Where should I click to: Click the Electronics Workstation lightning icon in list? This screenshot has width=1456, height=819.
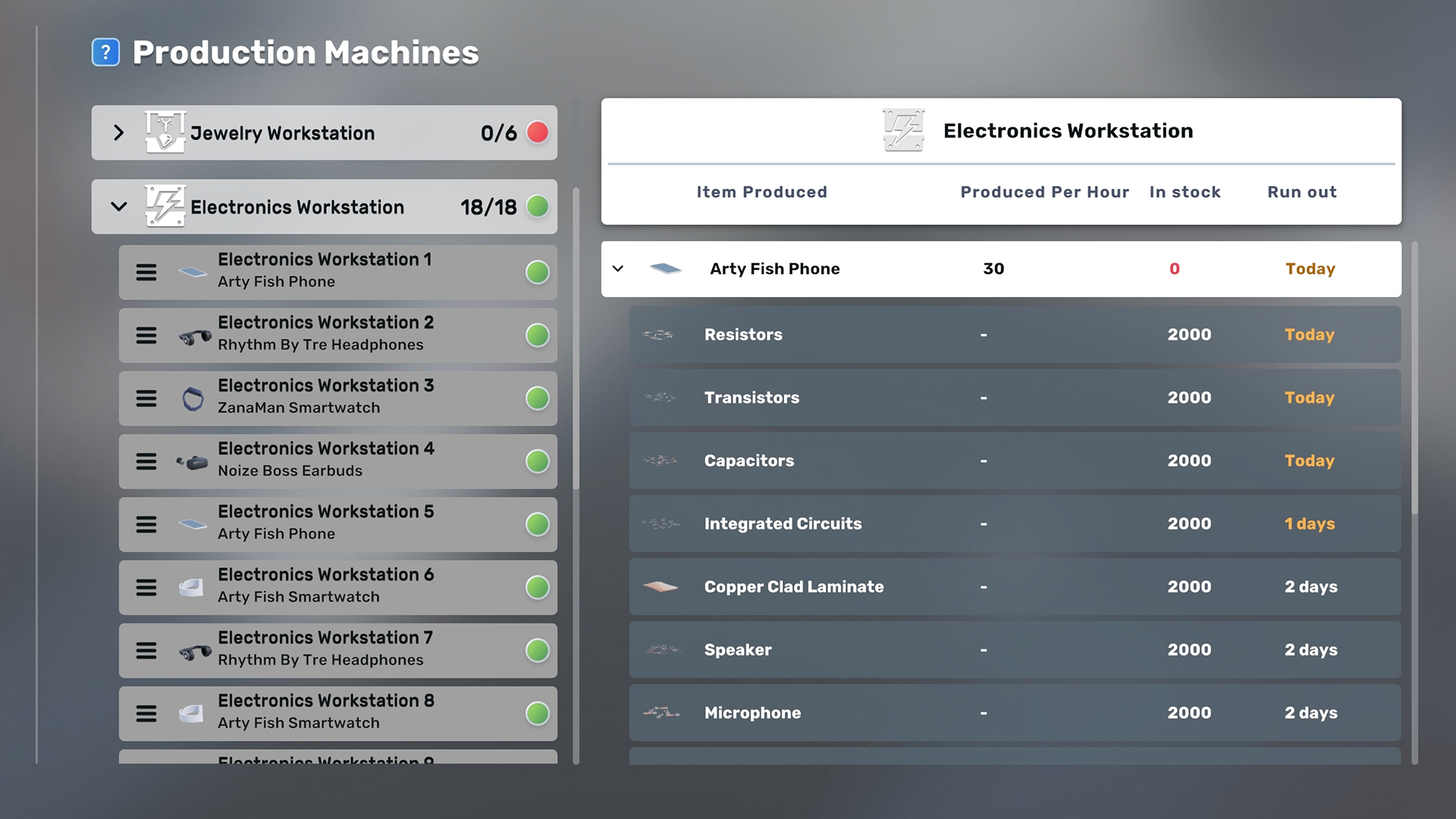coord(165,206)
